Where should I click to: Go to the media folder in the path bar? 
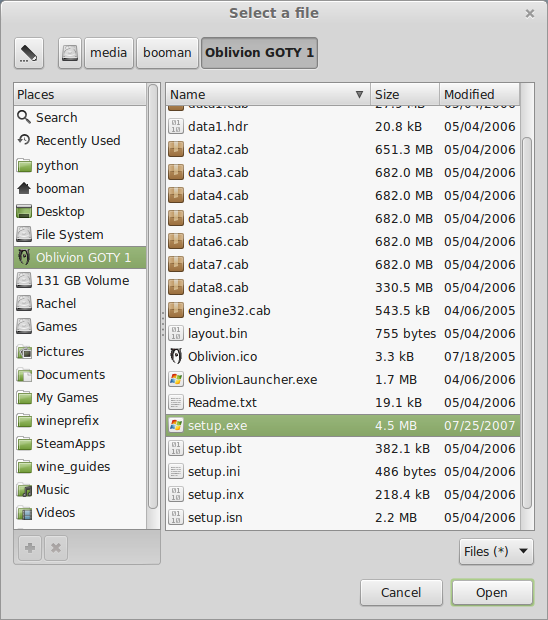(x=108, y=53)
